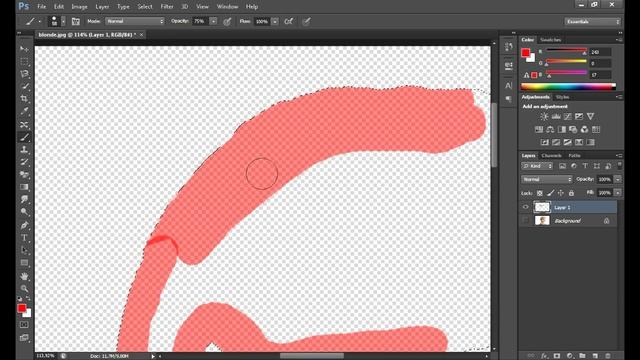The image size is (640, 360).
Task: Switch to the Paths tab
Action: 574,156
